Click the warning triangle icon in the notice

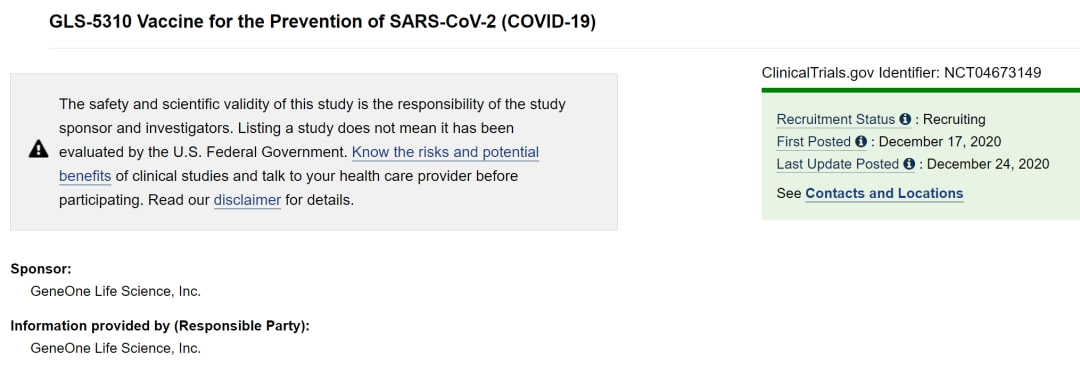[39, 149]
